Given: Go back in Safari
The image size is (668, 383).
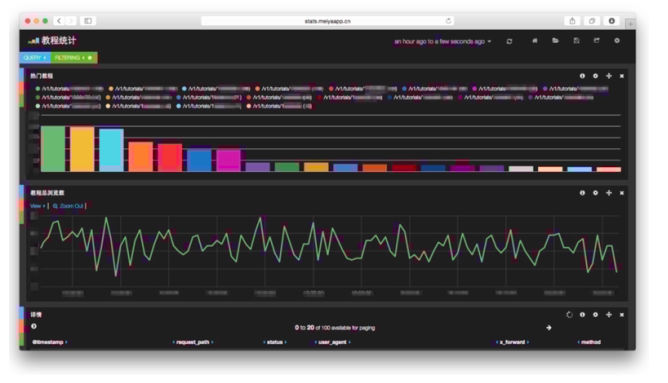Looking at the screenshot, I should (x=59, y=21).
